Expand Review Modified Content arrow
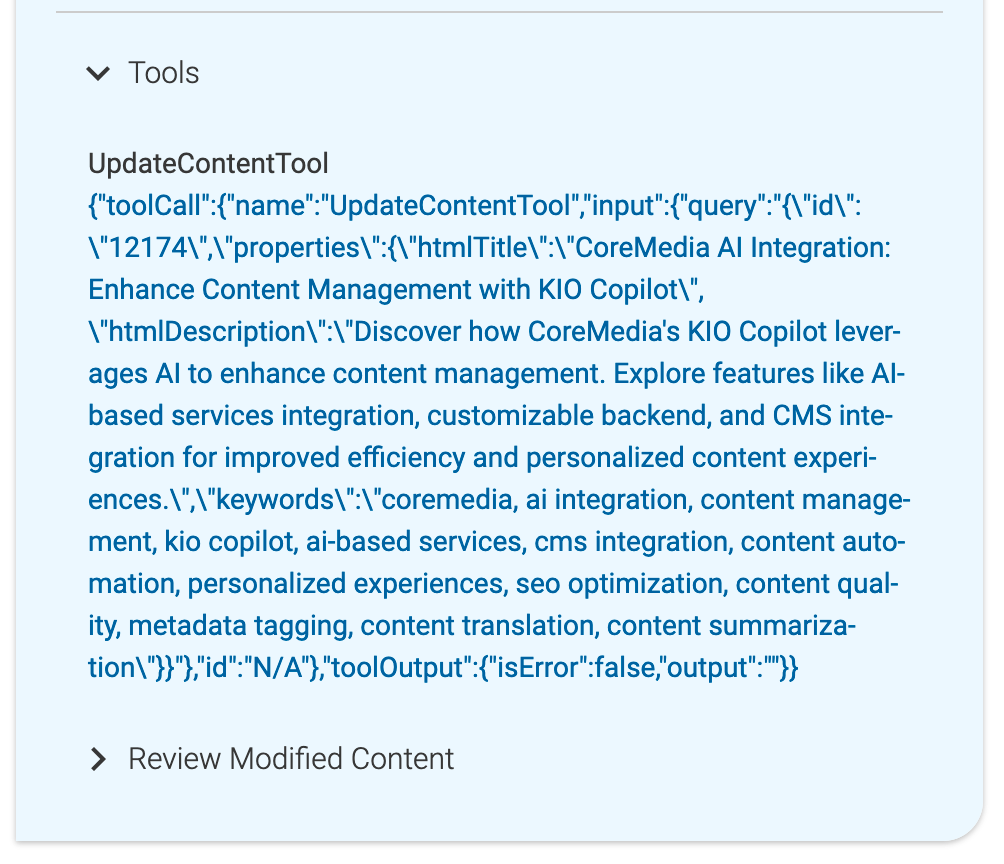The height and width of the screenshot is (864, 1004). (98, 759)
